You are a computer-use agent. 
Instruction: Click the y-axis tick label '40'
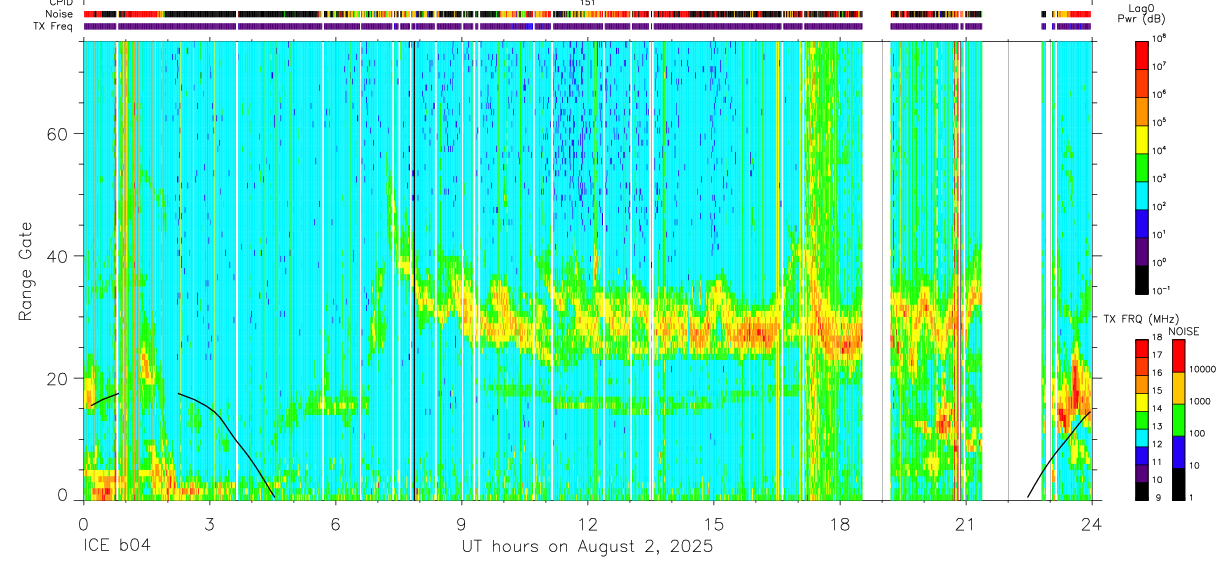[x=56, y=256]
